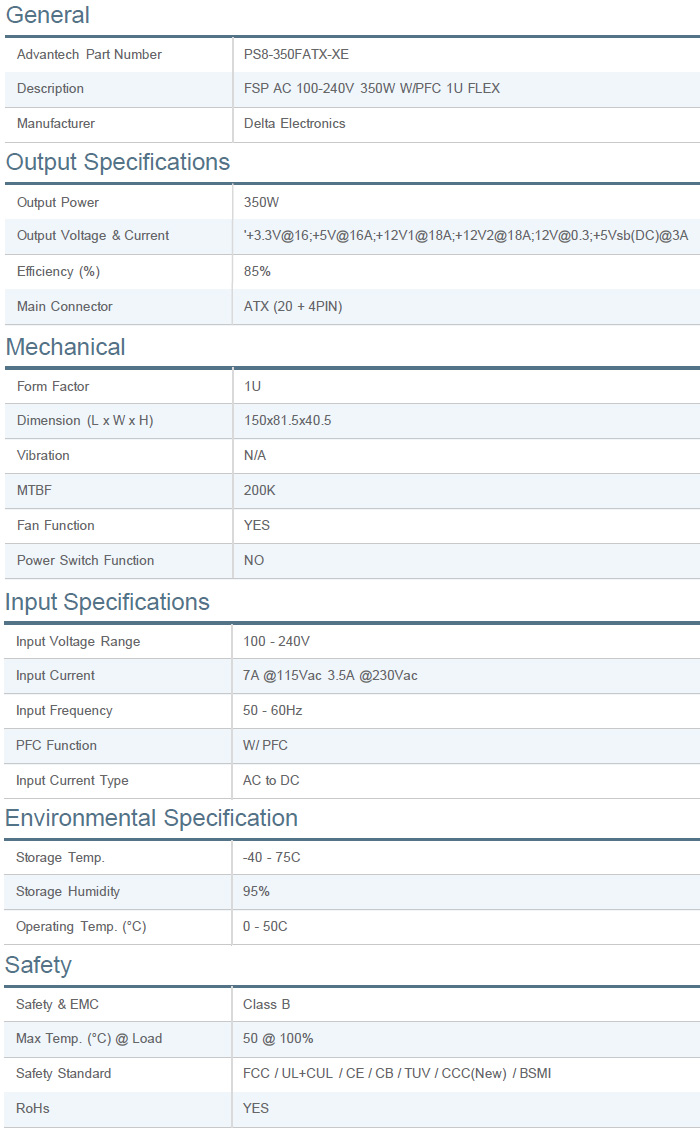Click the FSP AC 100-240V description text

[371, 88]
